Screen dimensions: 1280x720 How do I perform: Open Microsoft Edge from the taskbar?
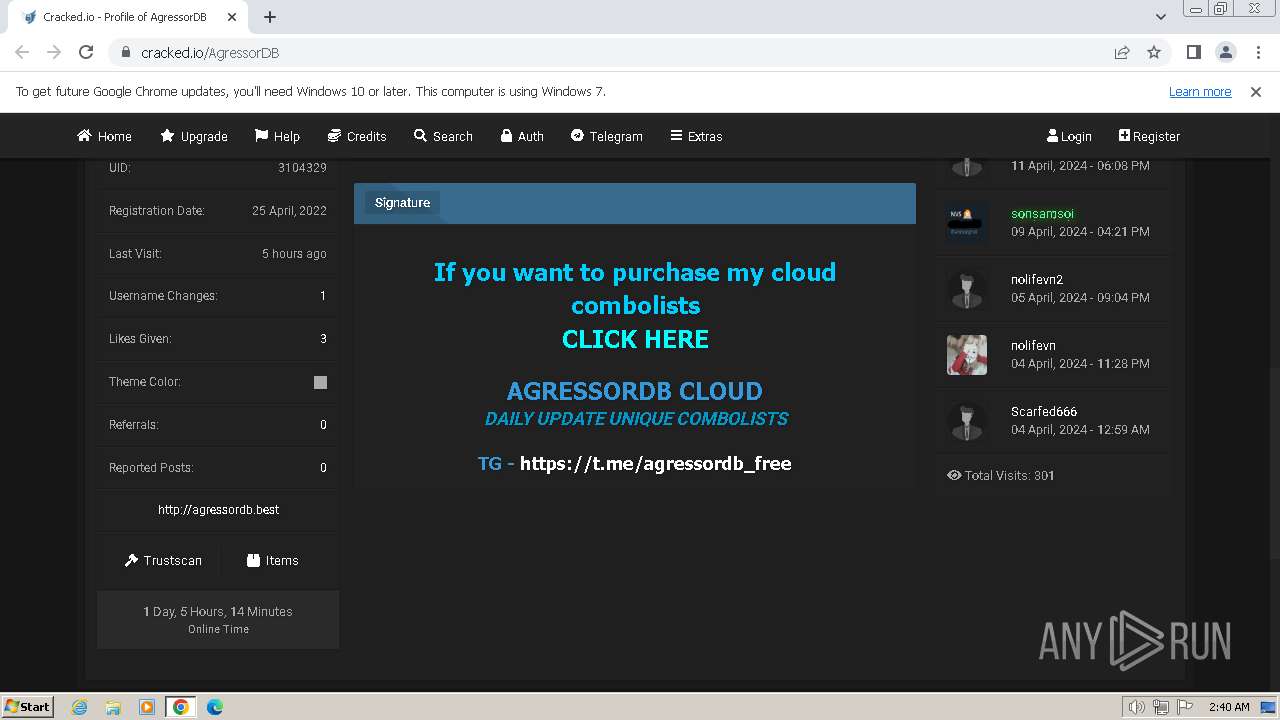[x=215, y=707]
